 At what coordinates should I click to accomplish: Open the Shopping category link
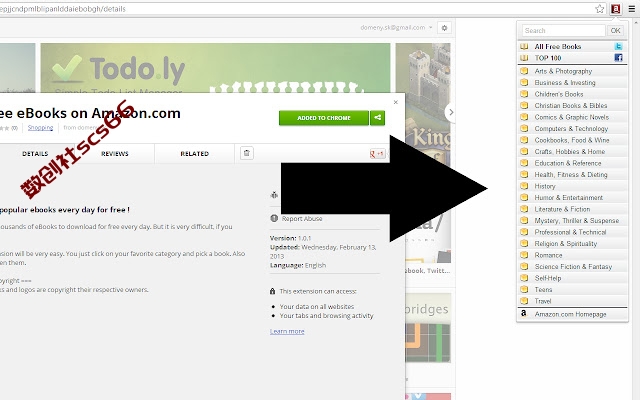(40, 127)
